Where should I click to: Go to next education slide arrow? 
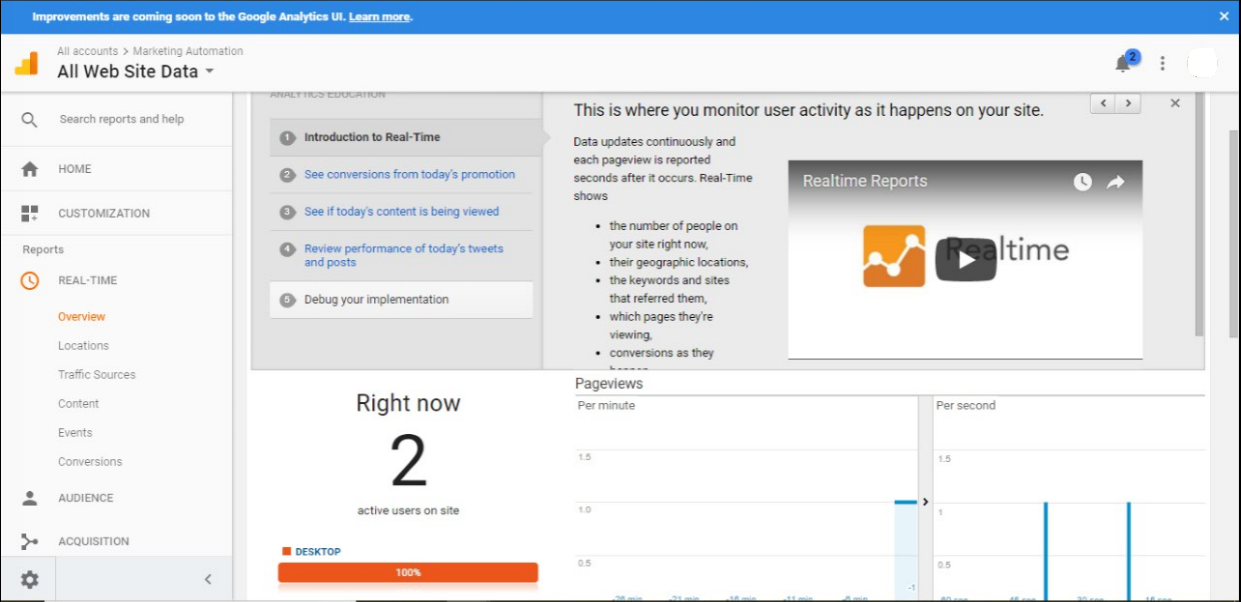1128,103
